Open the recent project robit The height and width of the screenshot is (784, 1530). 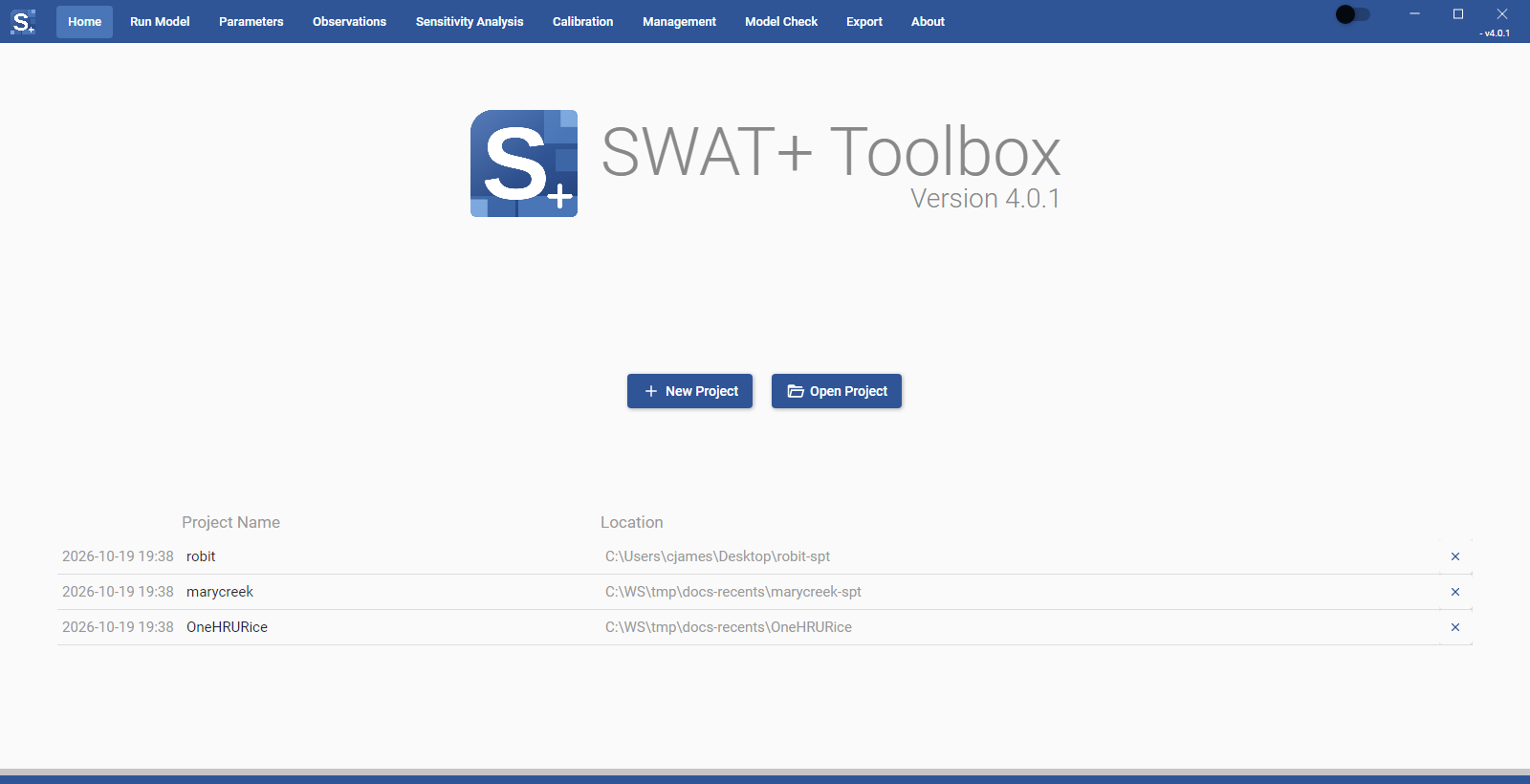coord(201,556)
